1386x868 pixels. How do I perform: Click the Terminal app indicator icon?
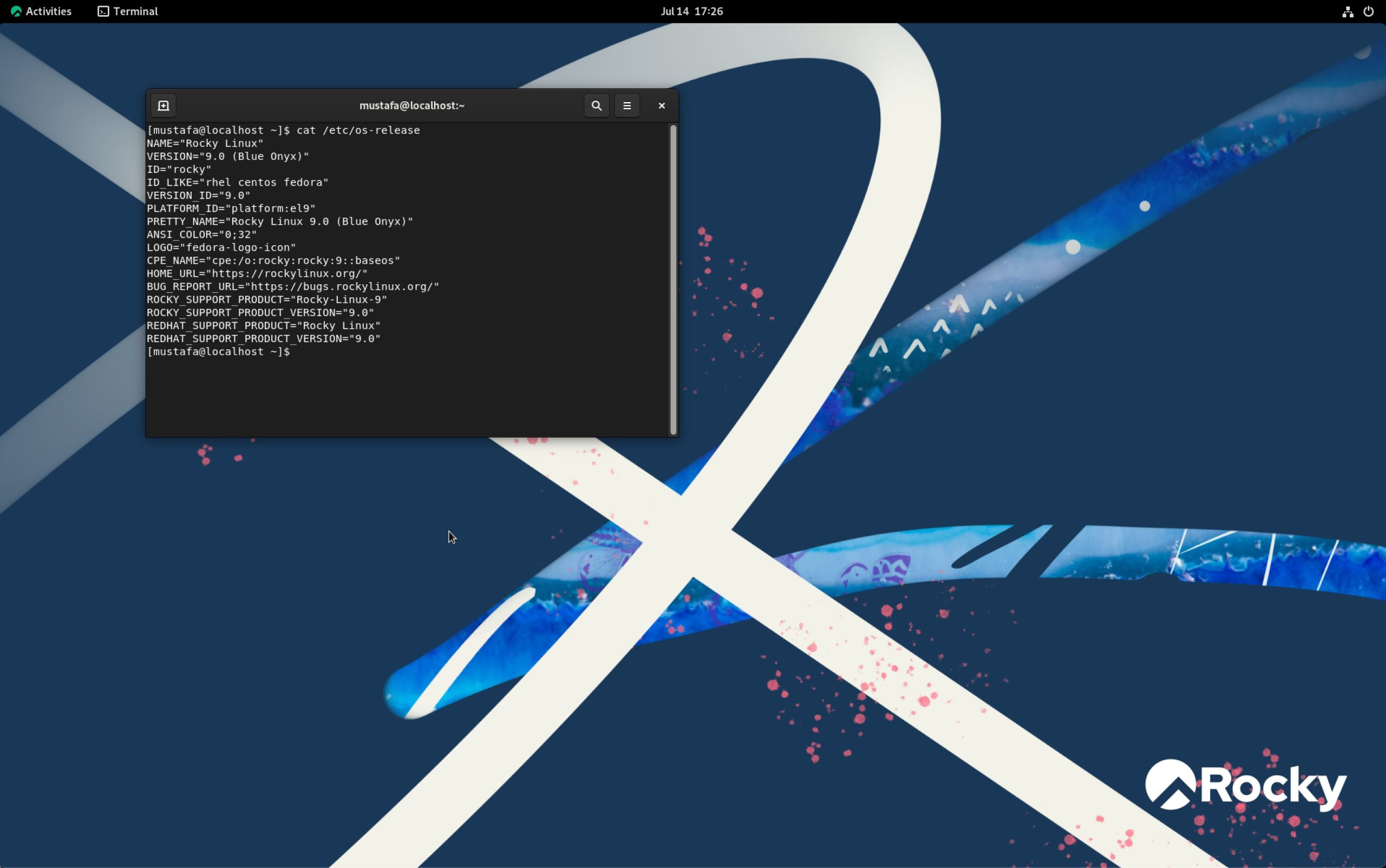pyautogui.click(x=103, y=11)
